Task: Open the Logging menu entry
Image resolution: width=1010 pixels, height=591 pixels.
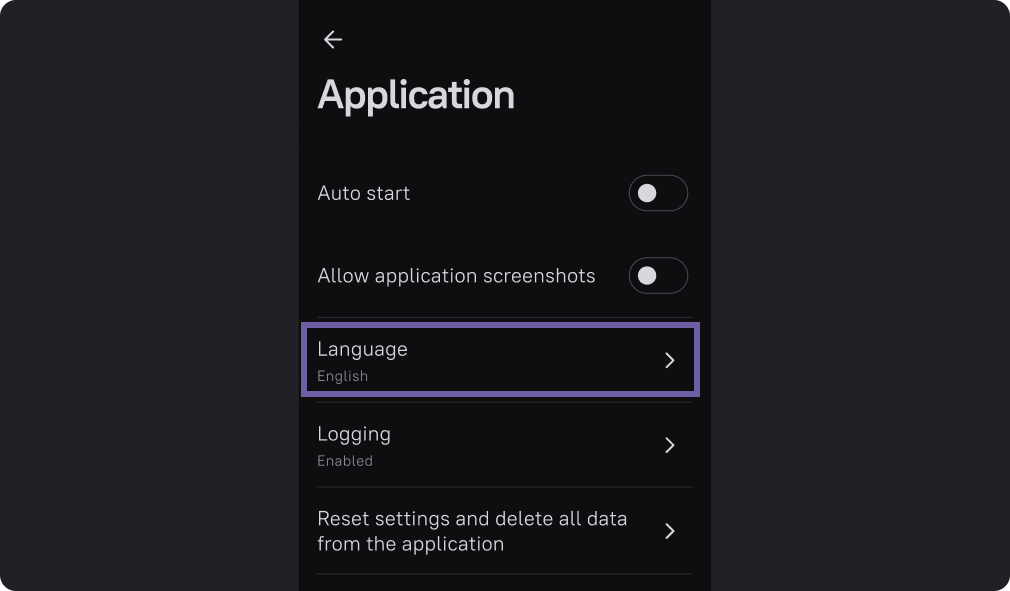Action: (x=354, y=434)
